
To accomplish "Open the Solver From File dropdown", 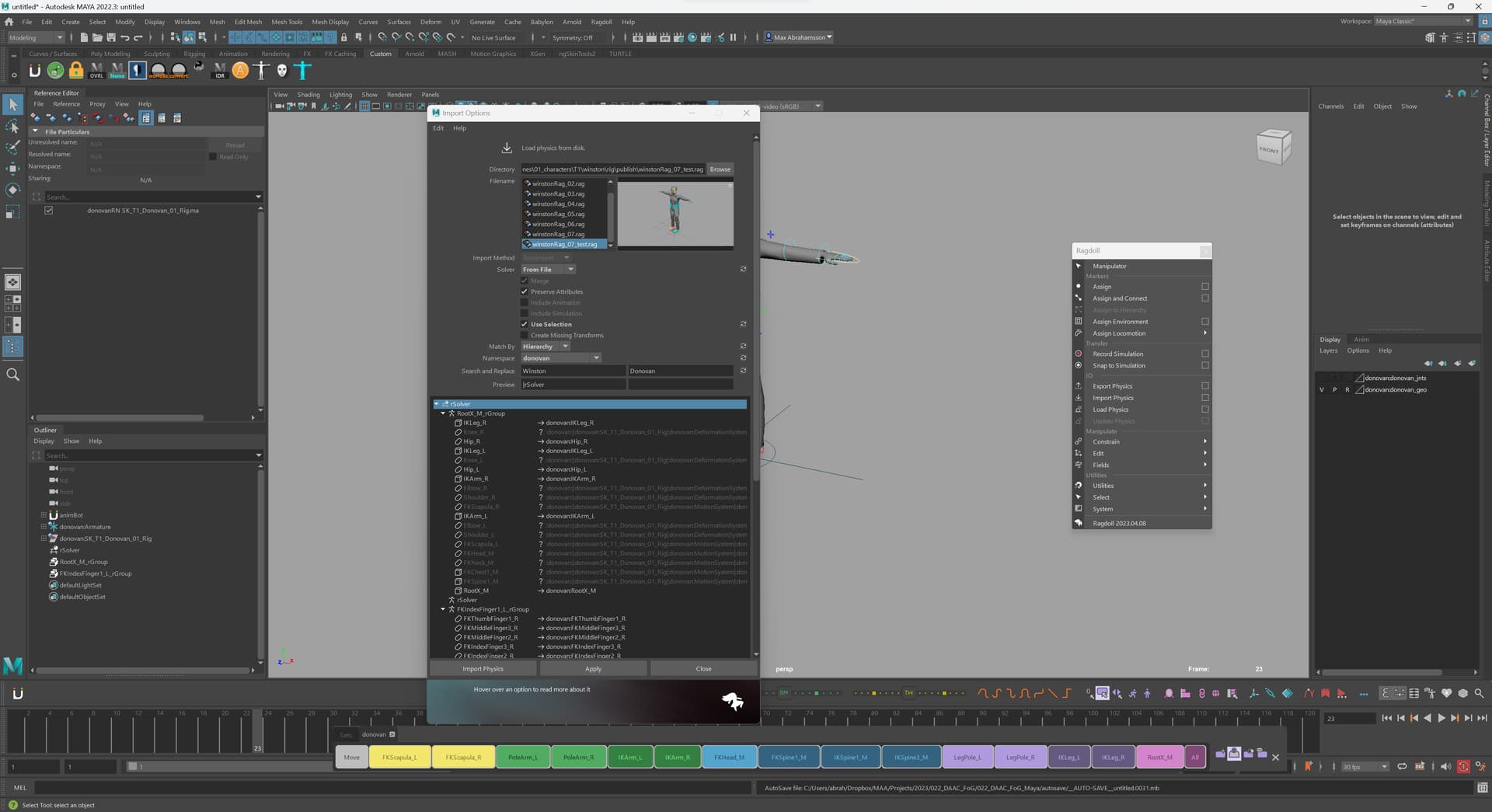I will click(549, 270).
